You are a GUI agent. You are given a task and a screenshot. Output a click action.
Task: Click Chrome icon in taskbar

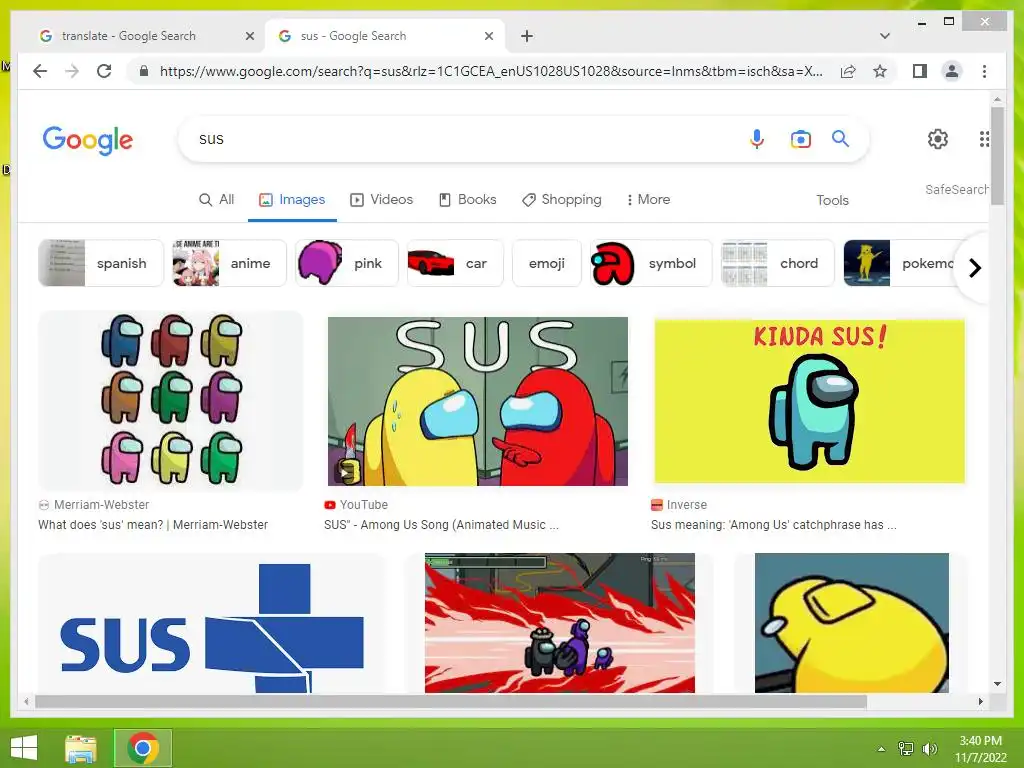[x=143, y=748]
